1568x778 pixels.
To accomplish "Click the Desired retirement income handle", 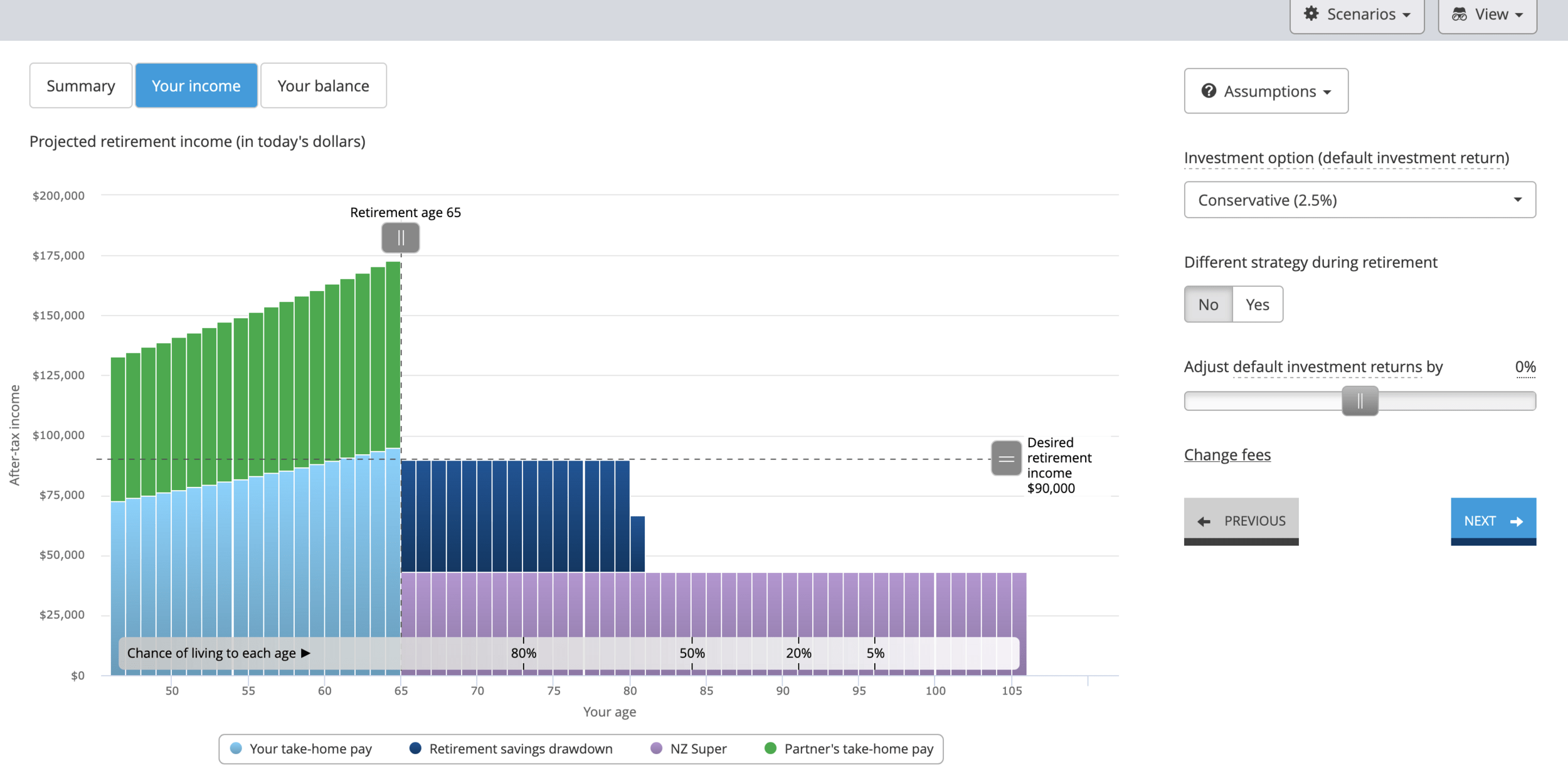I will [1006, 459].
